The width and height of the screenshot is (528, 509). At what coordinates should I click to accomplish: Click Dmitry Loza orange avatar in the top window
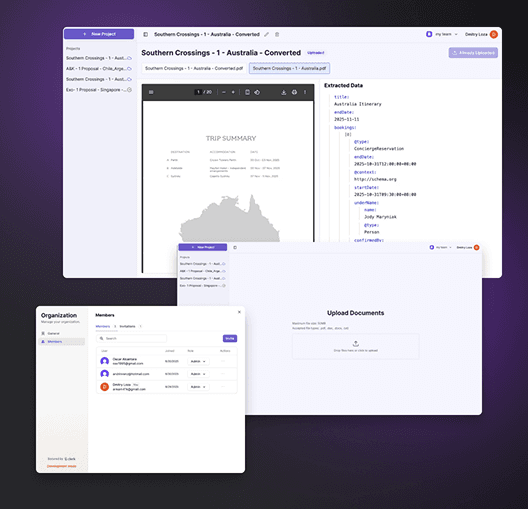494,34
